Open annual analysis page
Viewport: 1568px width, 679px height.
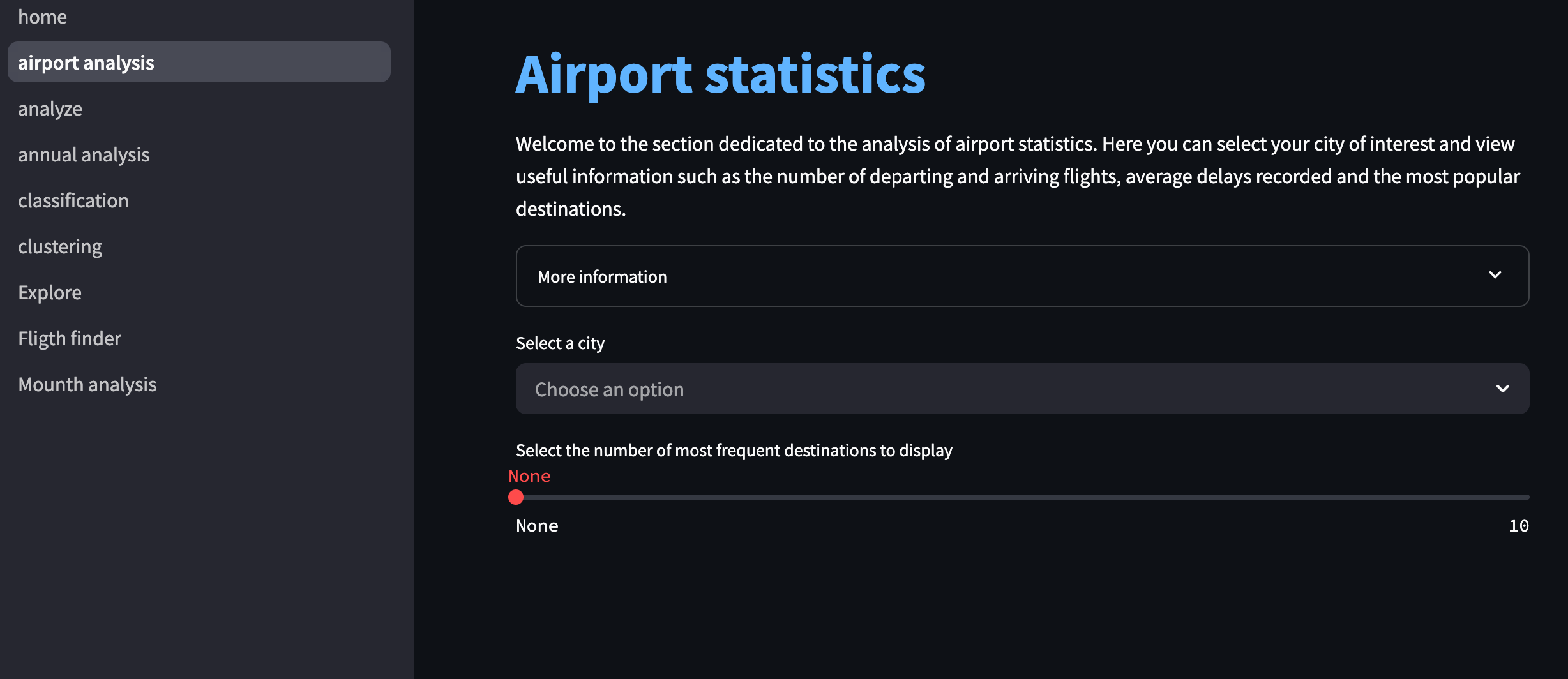84,154
